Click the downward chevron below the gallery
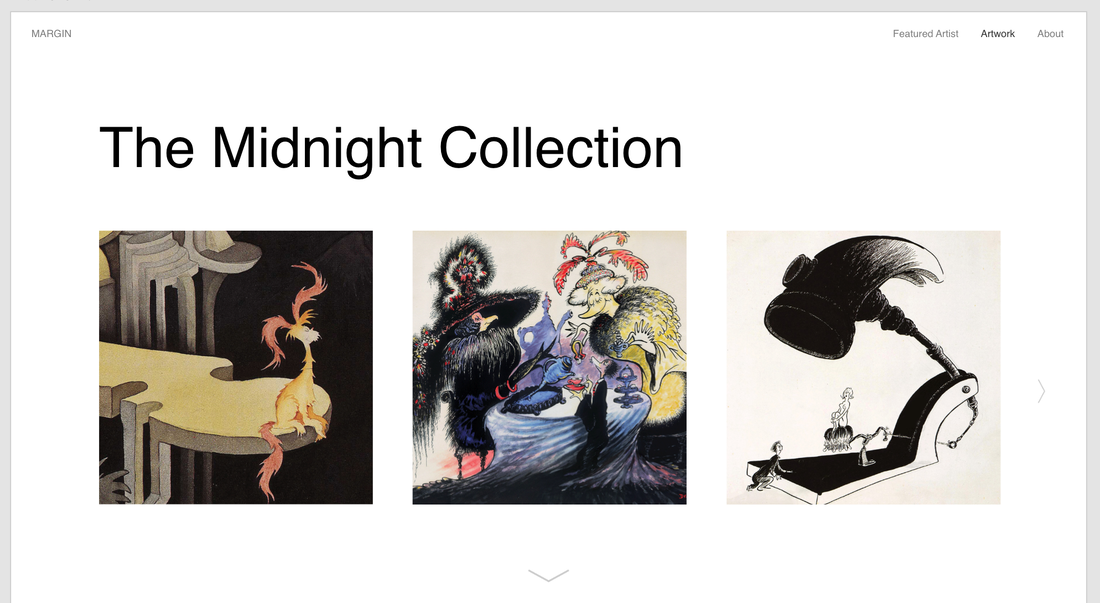This screenshot has width=1100, height=603. 549,576
